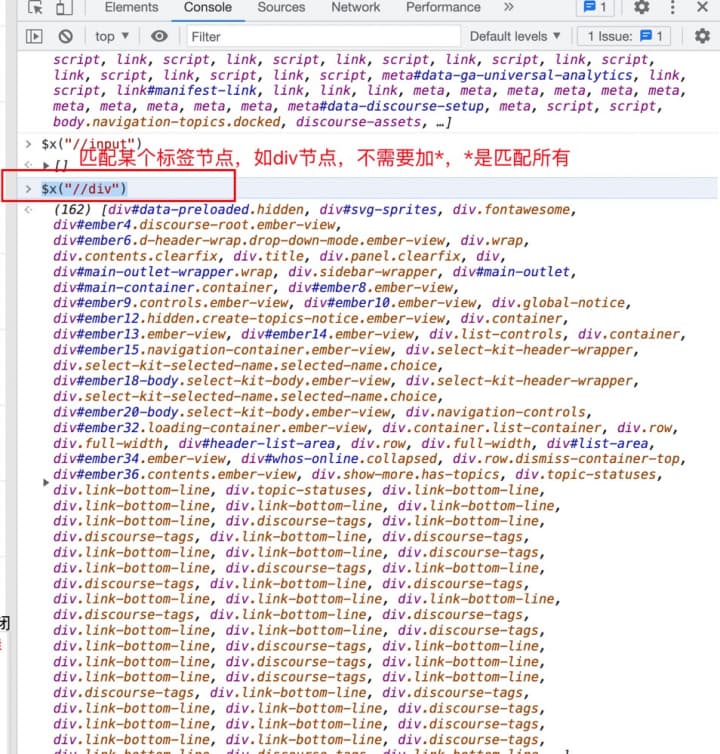The image size is (720, 754).
Task: Inspect div#data-preloaded.hidden node
Action: pos(206,210)
